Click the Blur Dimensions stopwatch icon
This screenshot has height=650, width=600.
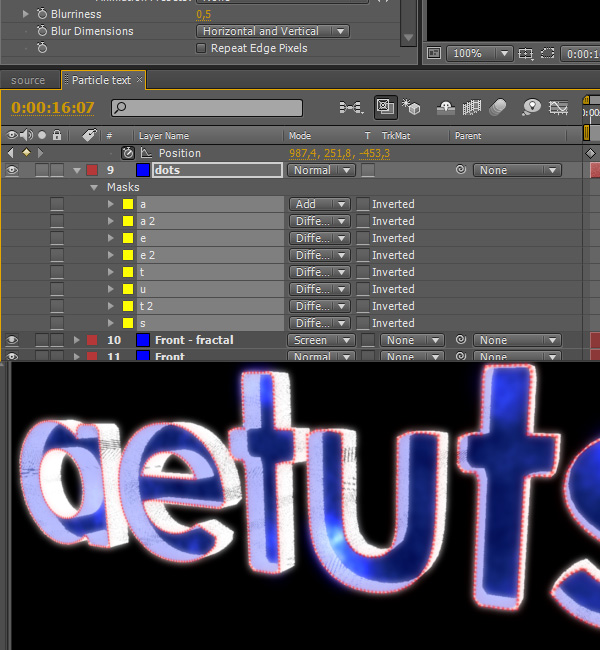click(x=42, y=31)
